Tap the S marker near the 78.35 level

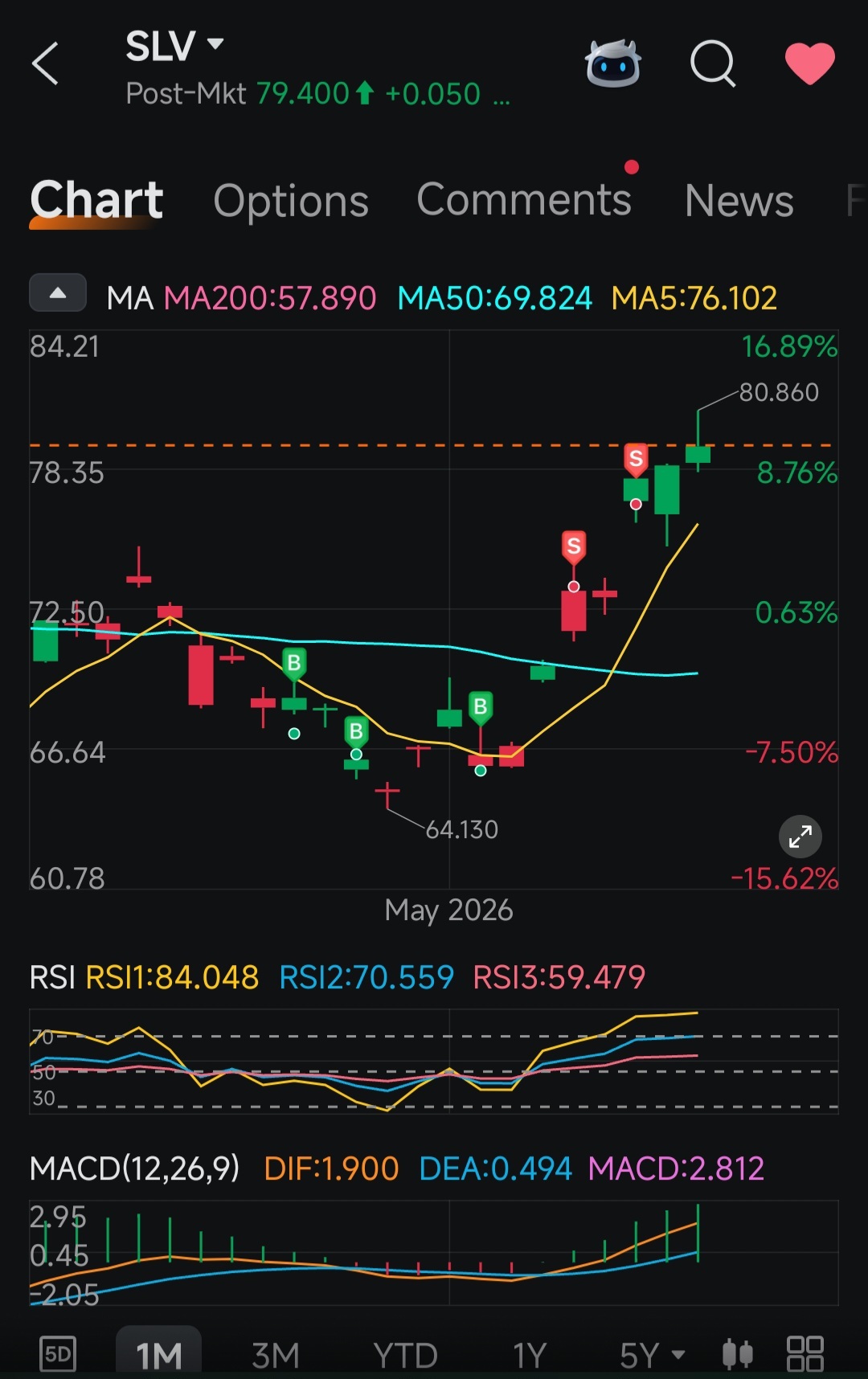pyautogui.click(x=636, y=460)
